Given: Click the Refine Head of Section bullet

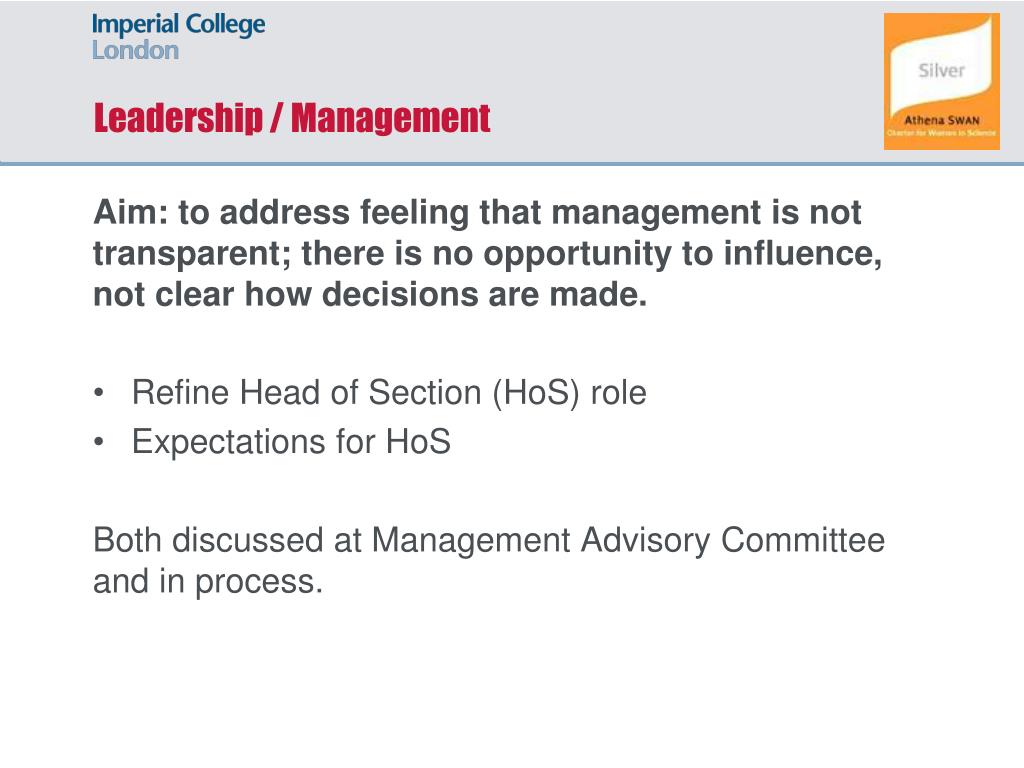Looking at the screenshot, I should tap(389, 393).
